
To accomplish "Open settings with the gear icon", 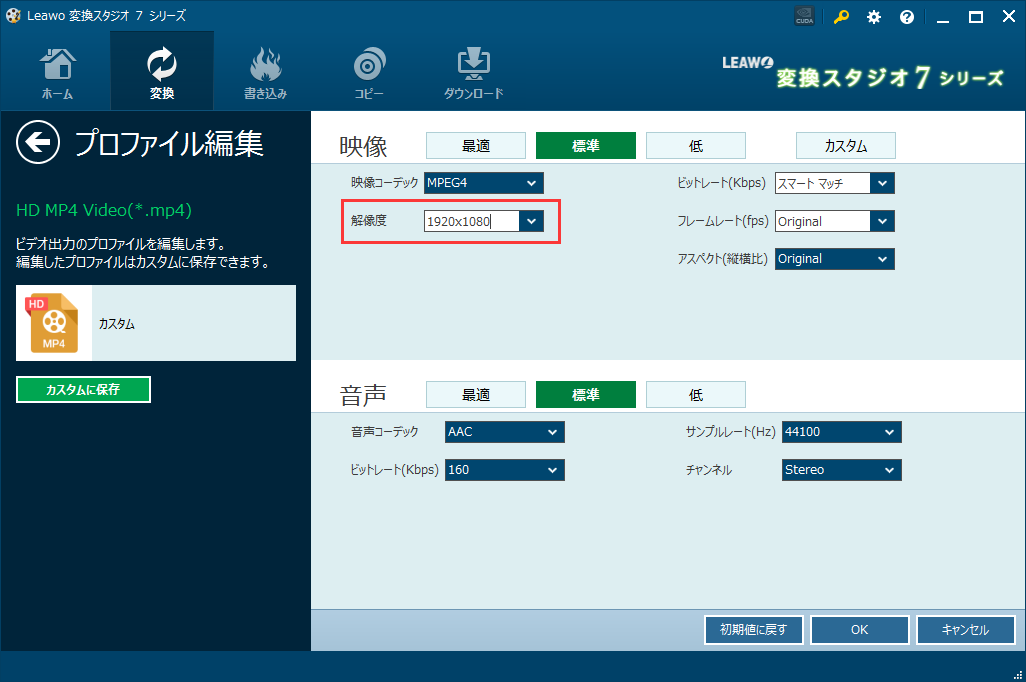I will [874, 17].
